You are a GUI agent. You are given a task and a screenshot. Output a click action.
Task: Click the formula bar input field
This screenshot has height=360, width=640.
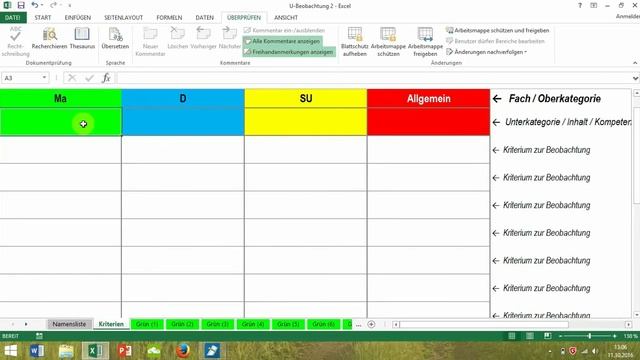coord(373,78)
